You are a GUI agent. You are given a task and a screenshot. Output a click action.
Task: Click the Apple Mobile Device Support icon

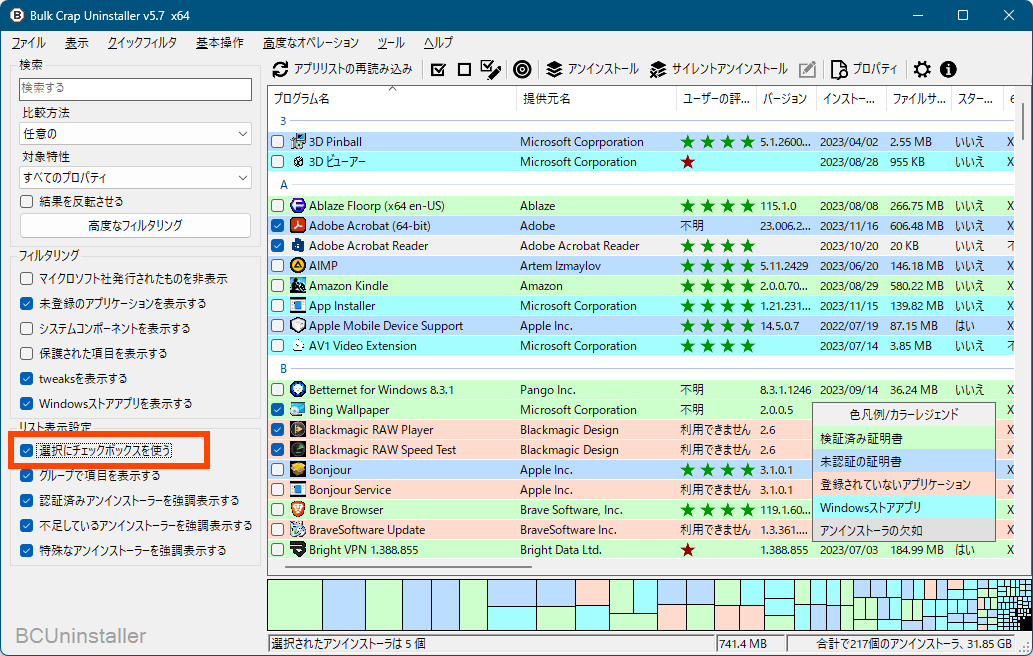coord(298,325)
